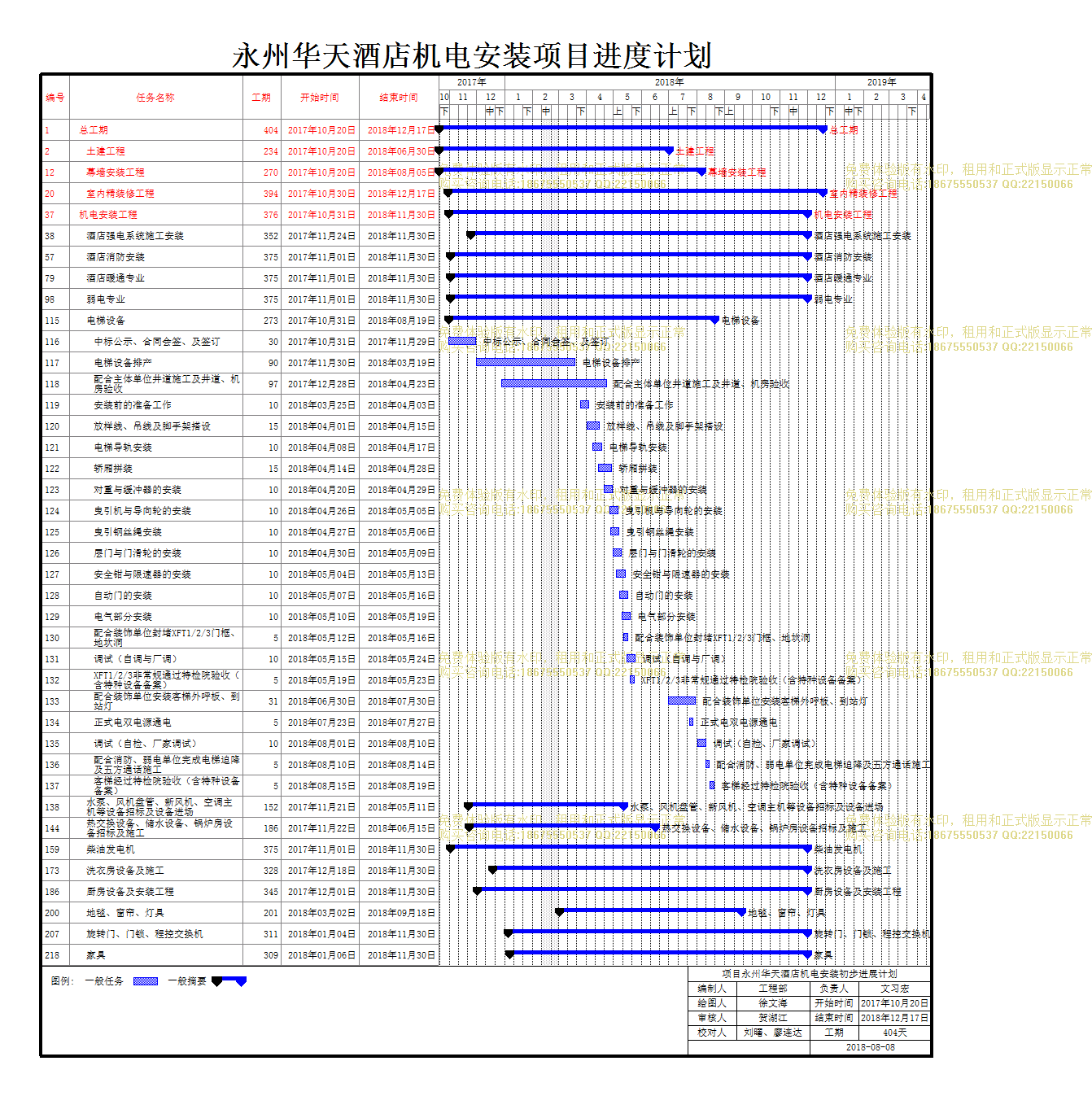Select the 家具 task name cell
This screenshot has width=1092, height=1096.
coord(155,955)
